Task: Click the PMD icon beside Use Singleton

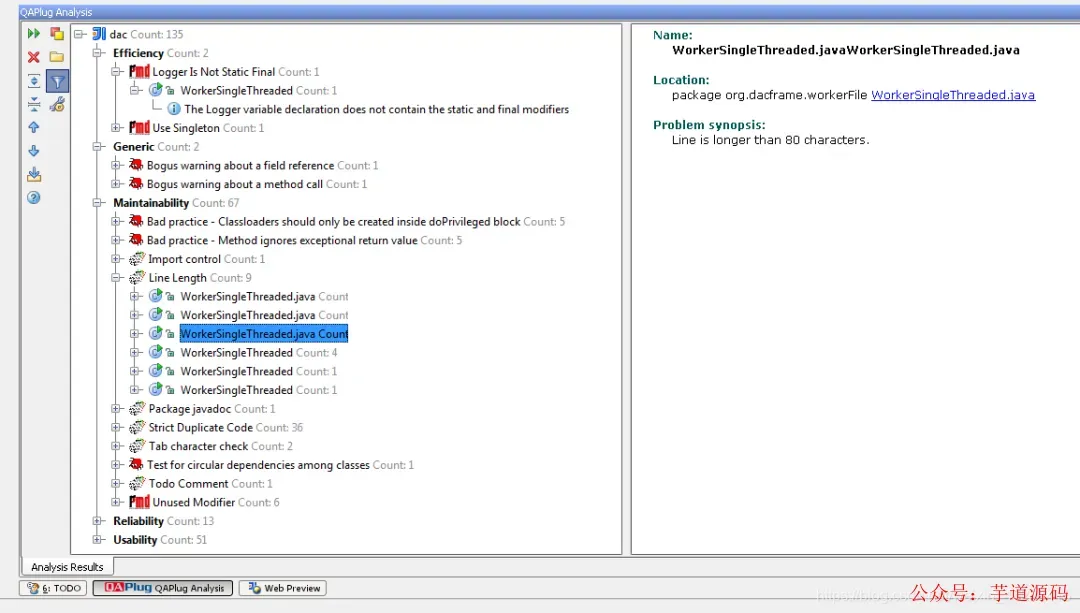Action: tap(139, 127)
